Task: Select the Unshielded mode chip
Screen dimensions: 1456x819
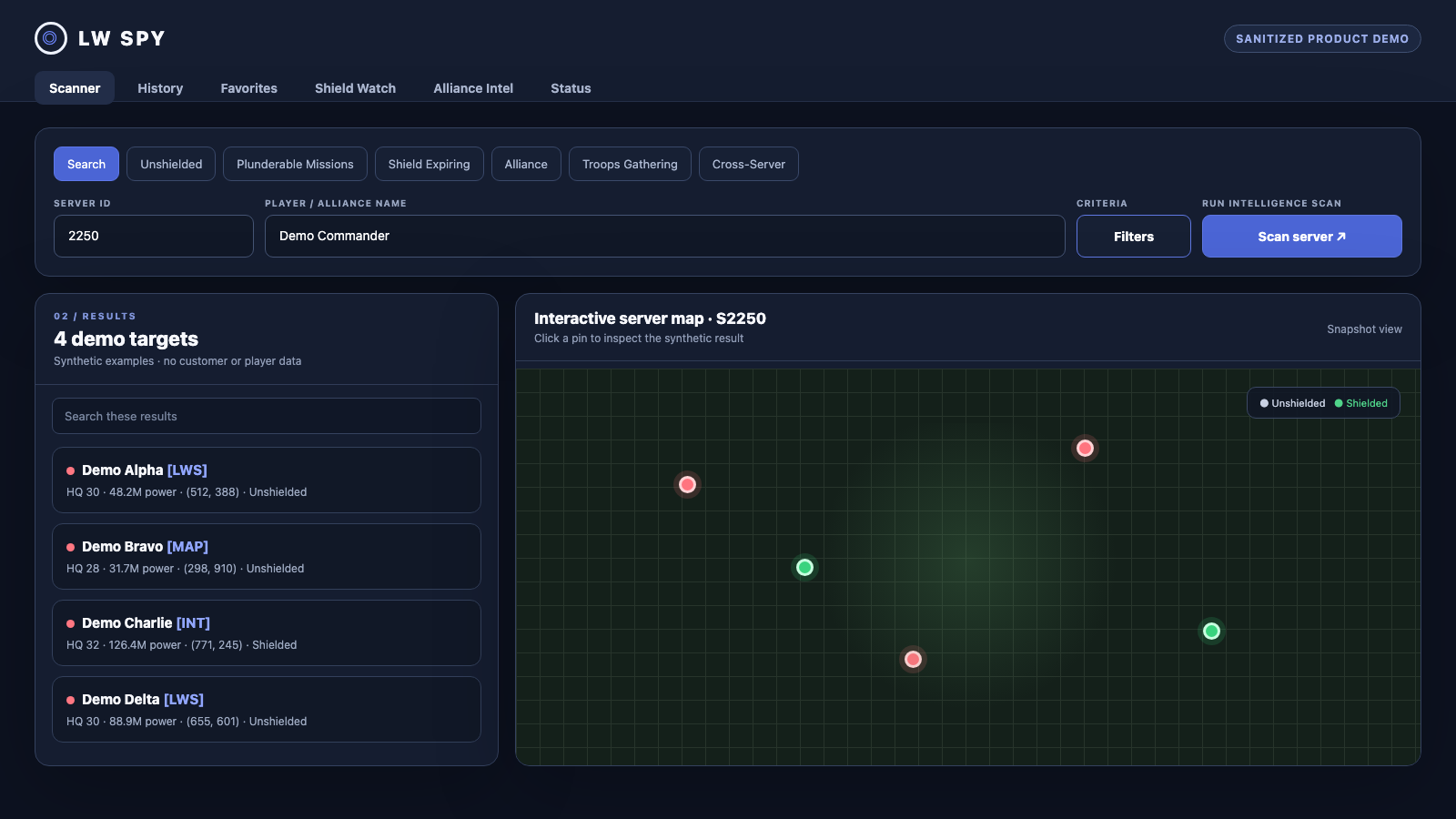Action: coord(171,164)
